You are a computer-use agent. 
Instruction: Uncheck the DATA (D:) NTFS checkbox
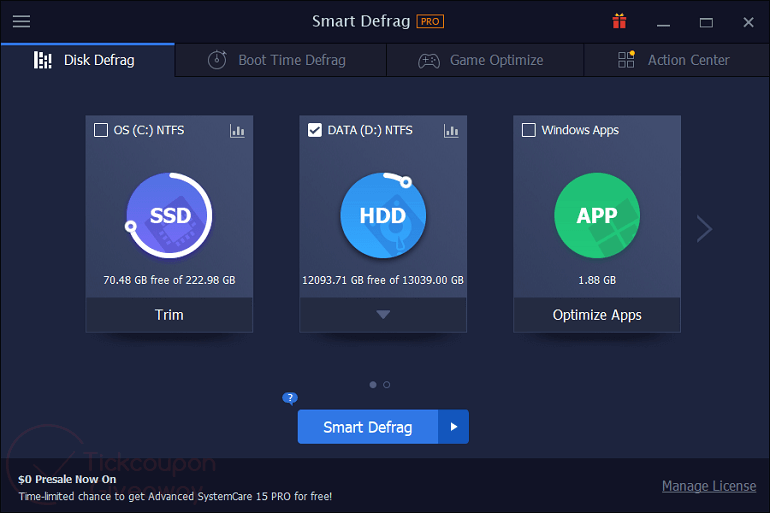(x=315, y=130)
